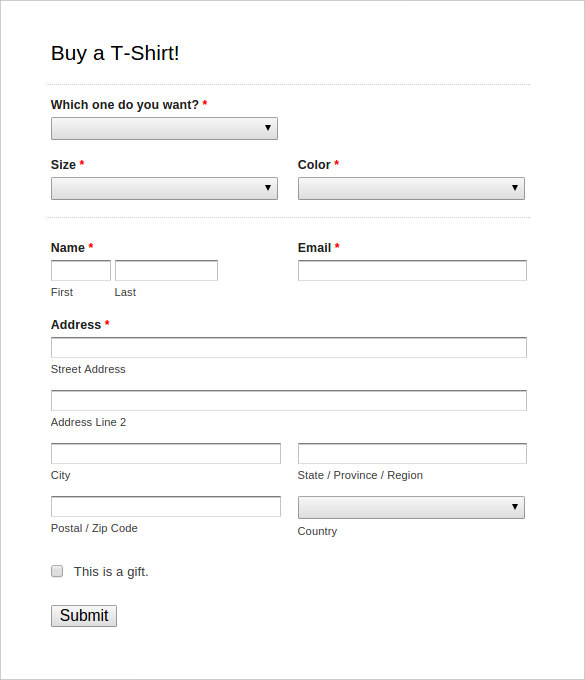This screenshot has height=680, width=585.
Task: Click the Street Address field
Action: pos(289,347)
